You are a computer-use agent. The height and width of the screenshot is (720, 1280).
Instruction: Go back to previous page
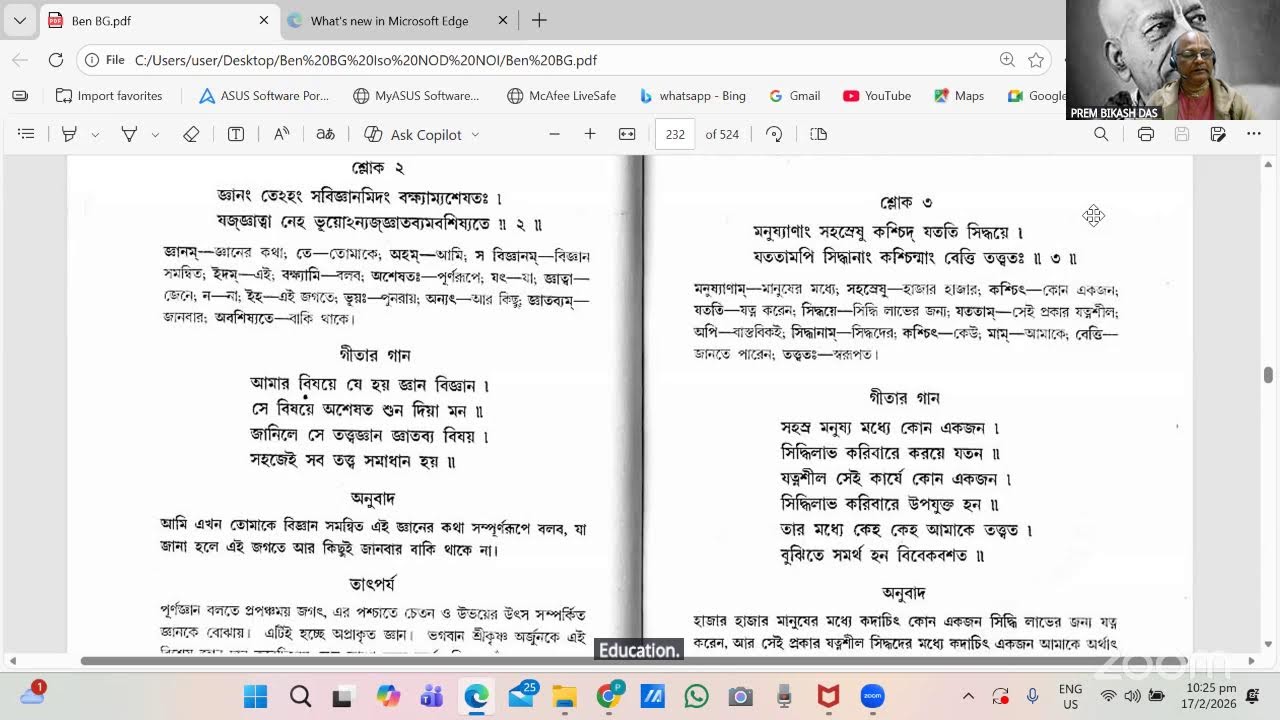pos(20,60)
